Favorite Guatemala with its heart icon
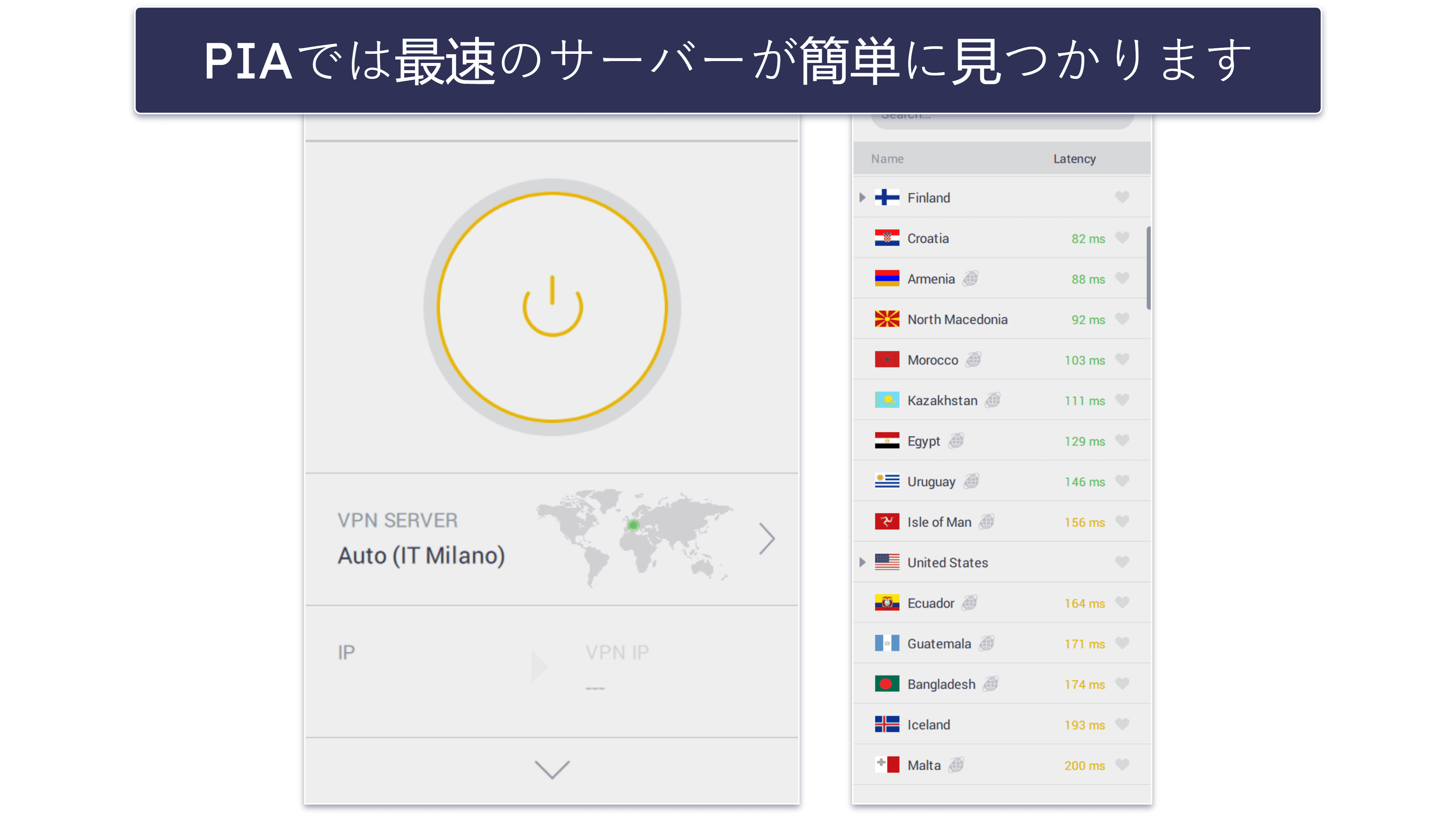 (1122, 643)
